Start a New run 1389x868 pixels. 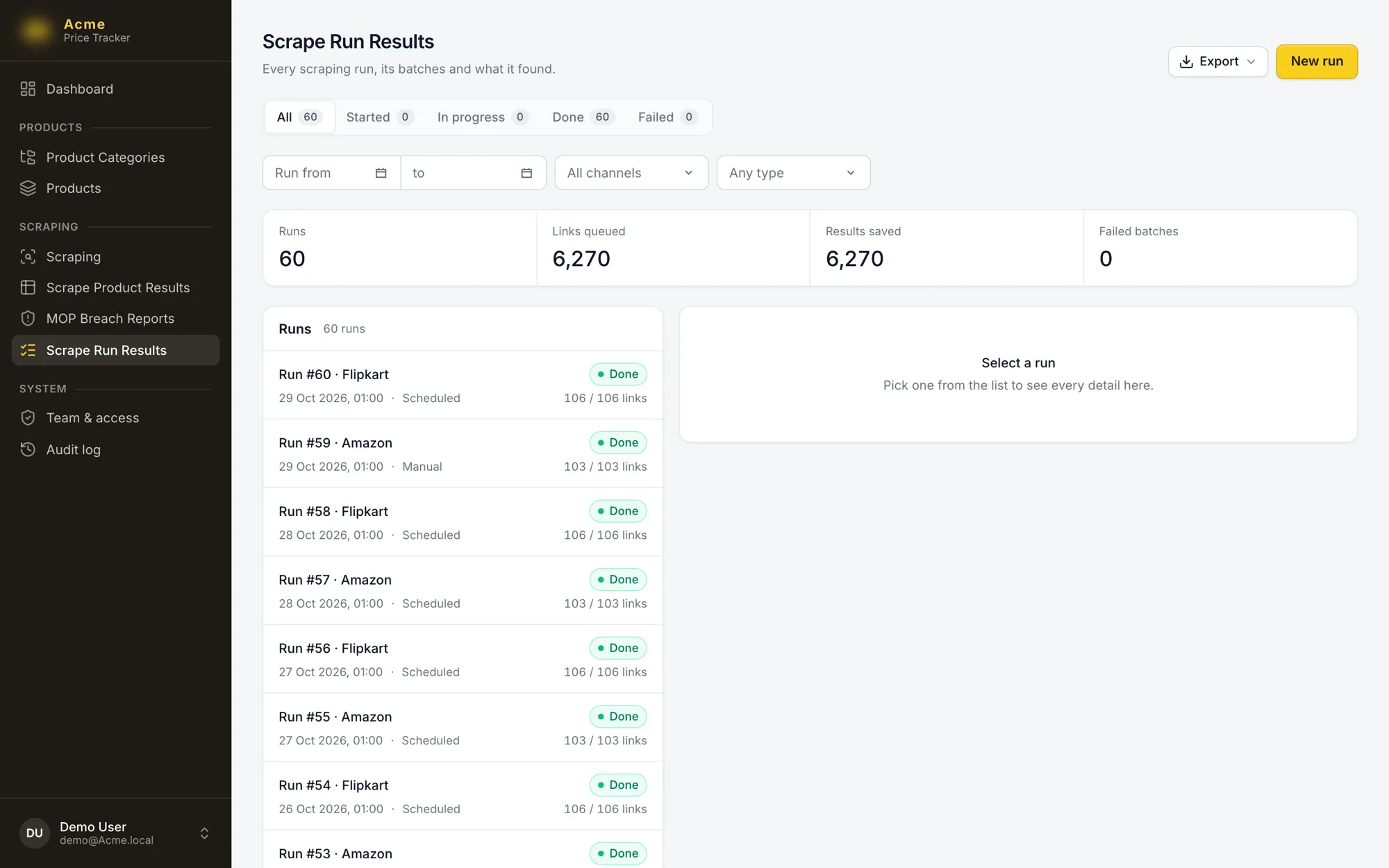pyautogui.click(x=1317, y=62)
